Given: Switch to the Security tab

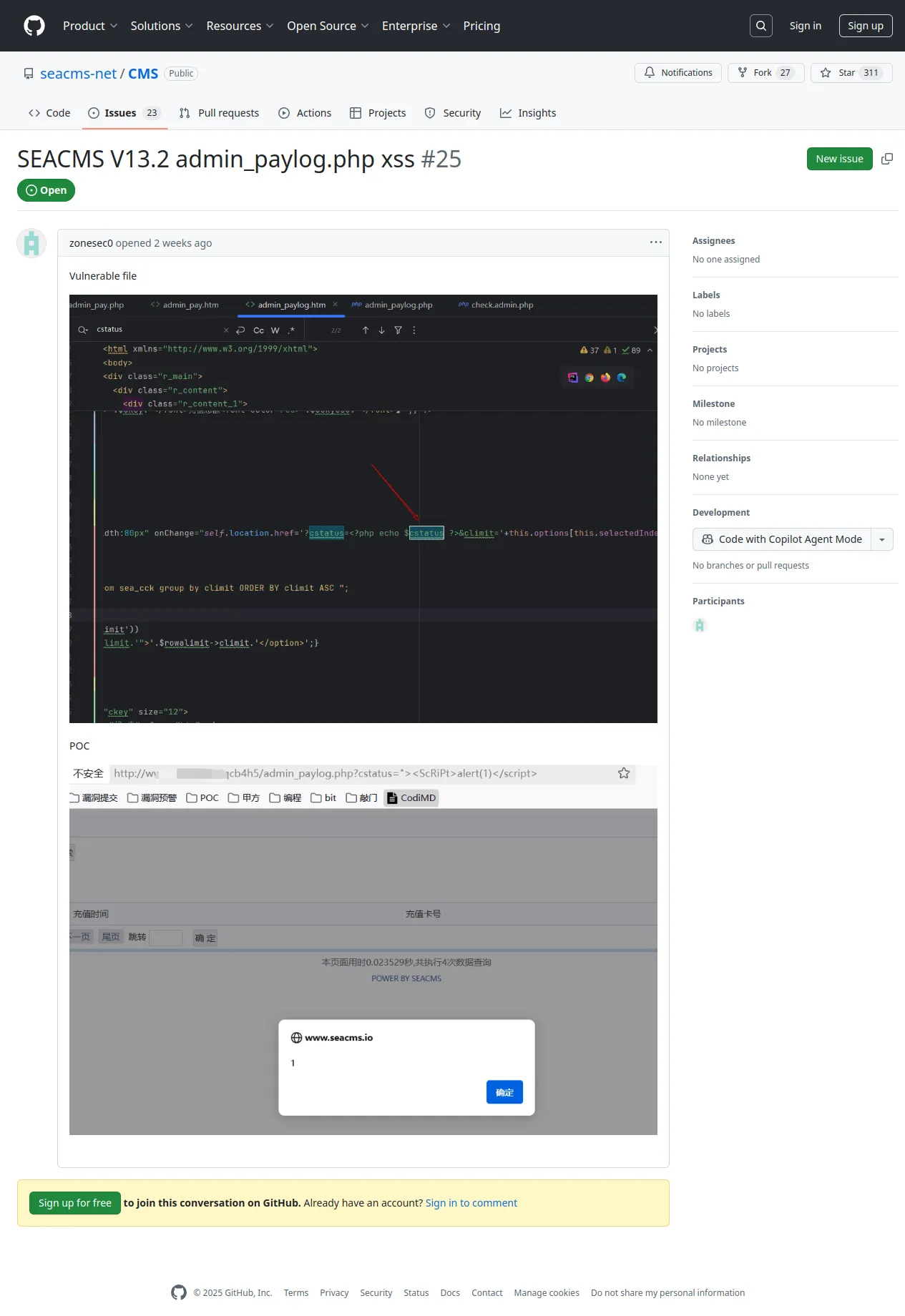Looking at the screenshot, I should coord(453,113).
